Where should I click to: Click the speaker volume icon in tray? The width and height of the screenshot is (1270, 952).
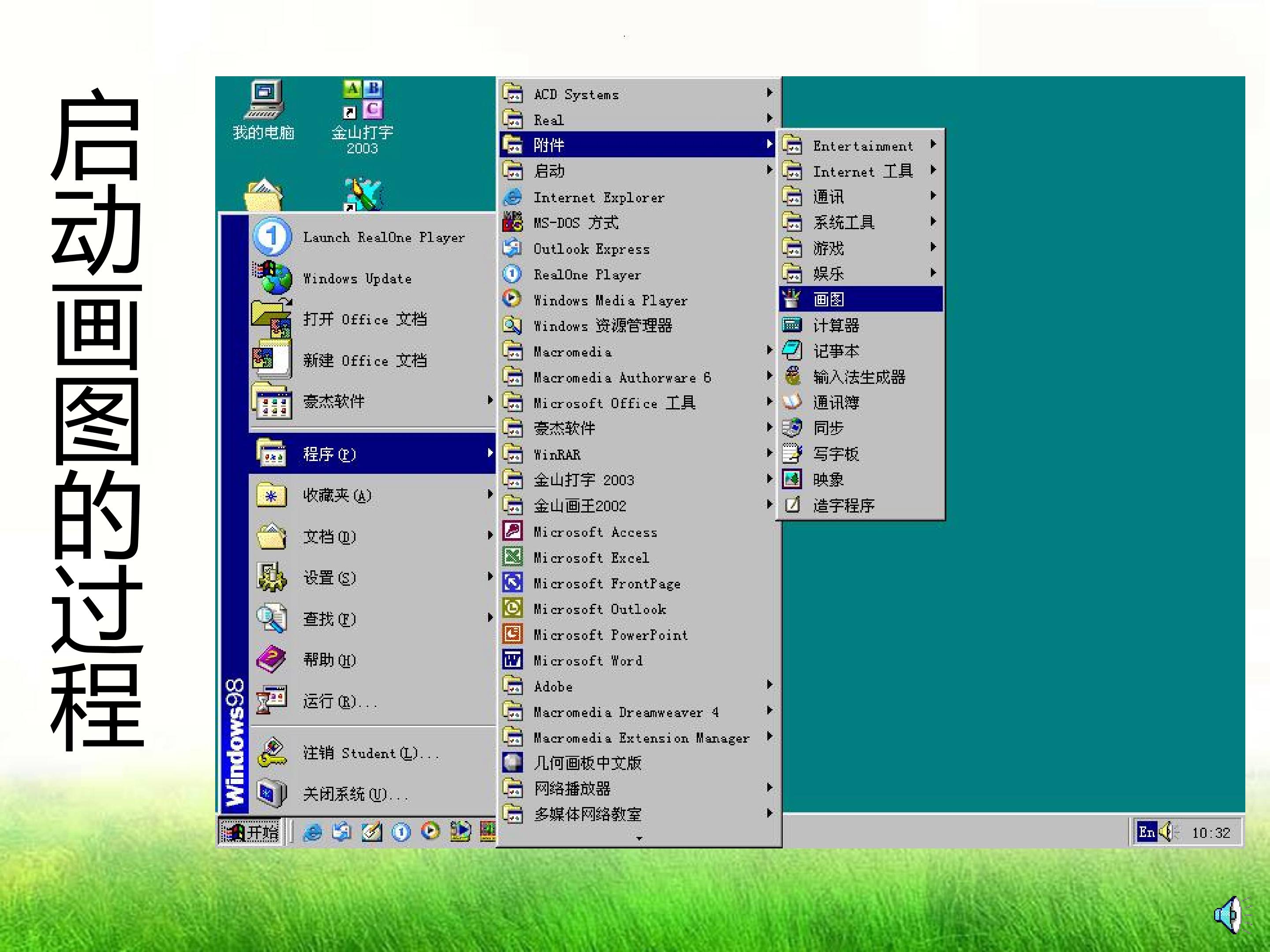coord(1167,832)
